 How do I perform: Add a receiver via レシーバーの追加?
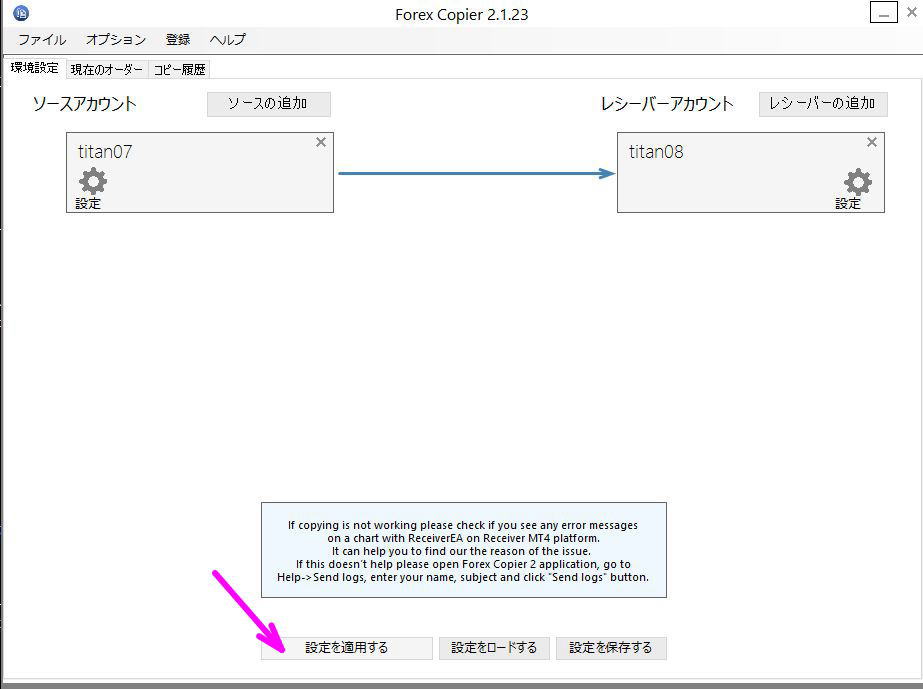822,103
